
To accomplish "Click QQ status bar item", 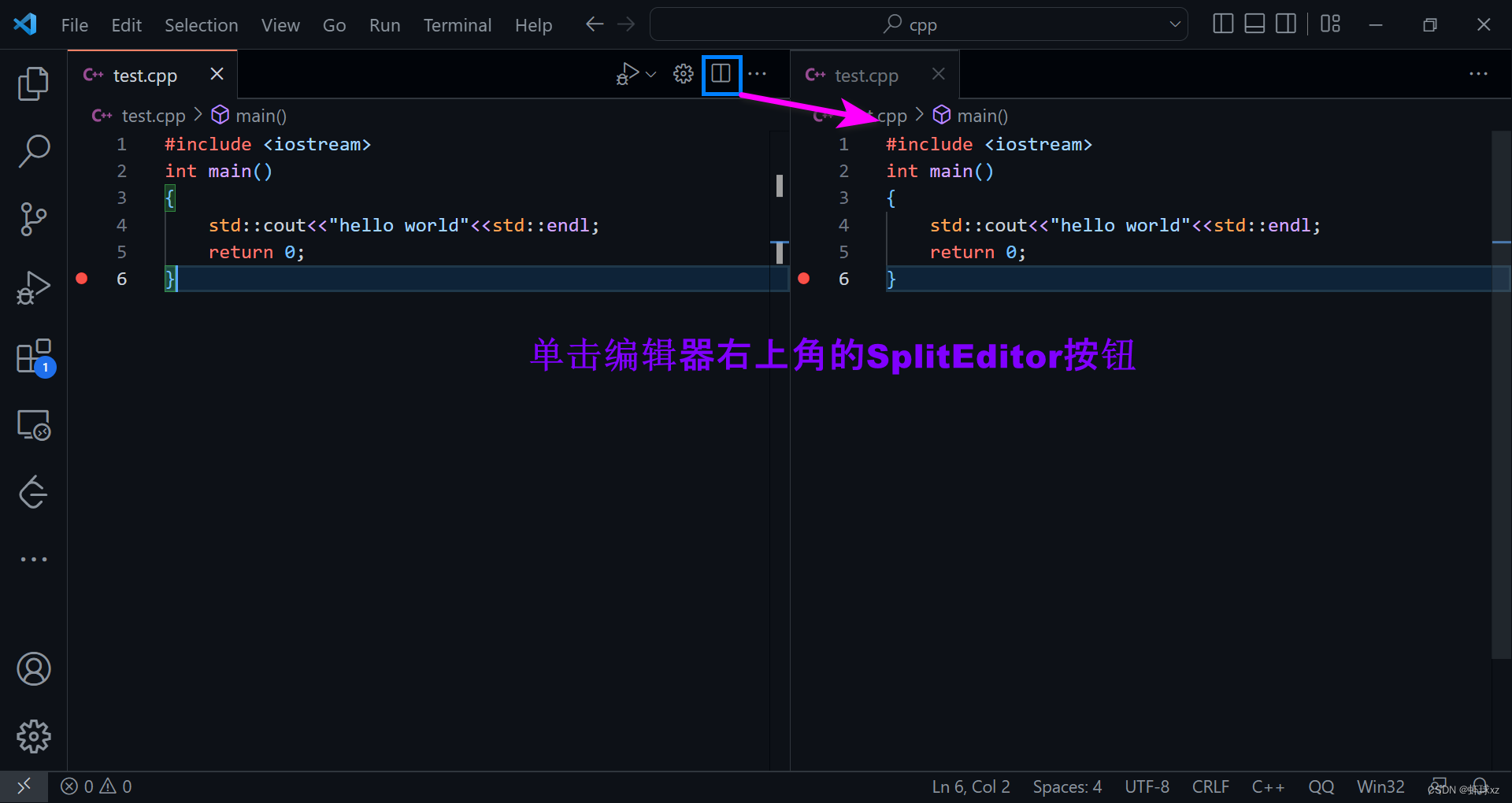I will [x=1321, y=786].
